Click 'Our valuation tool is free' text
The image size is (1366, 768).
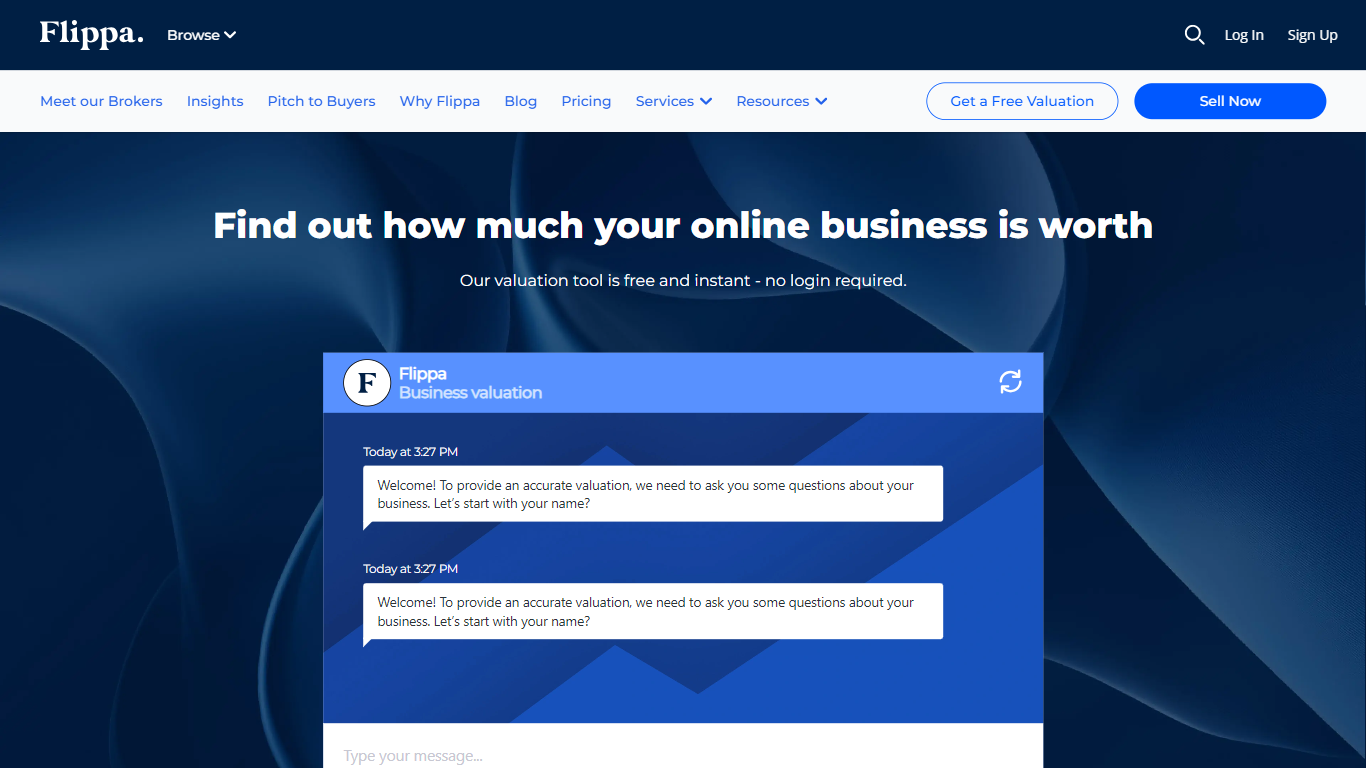click(x=683, y=281)
